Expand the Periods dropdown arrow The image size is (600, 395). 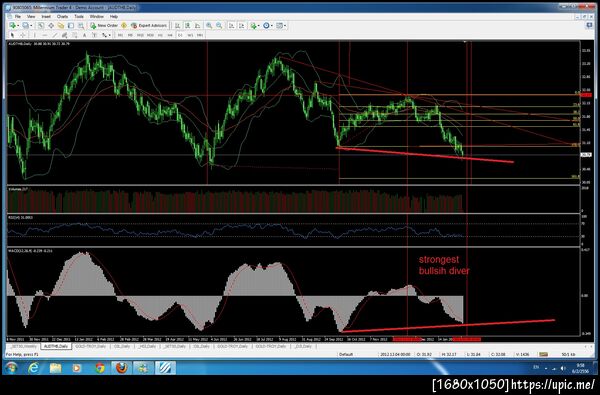272,26
